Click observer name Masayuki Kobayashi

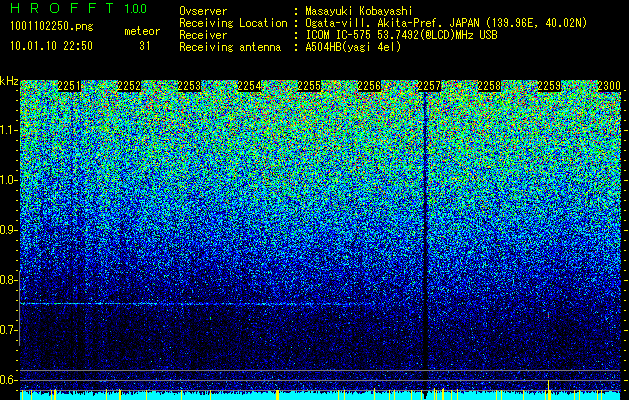pyautogui.click(x=359, y=11)
